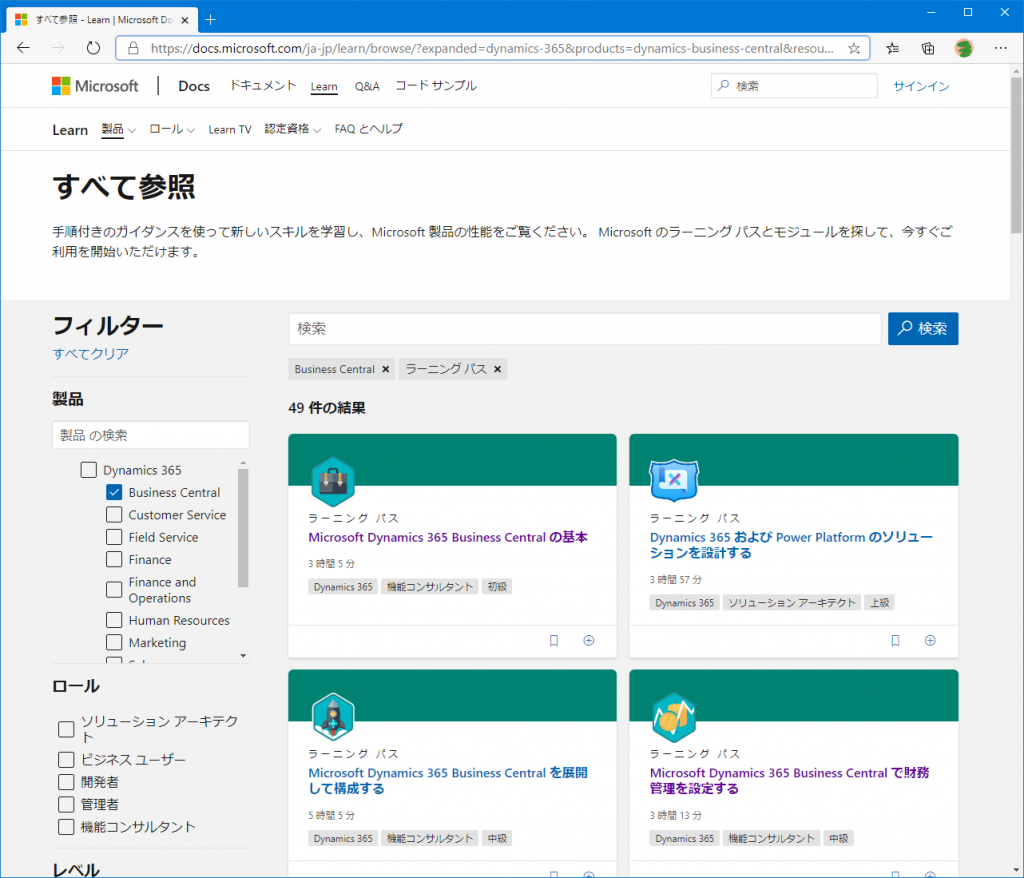Open Business Central を展開して構成する path

447,781
